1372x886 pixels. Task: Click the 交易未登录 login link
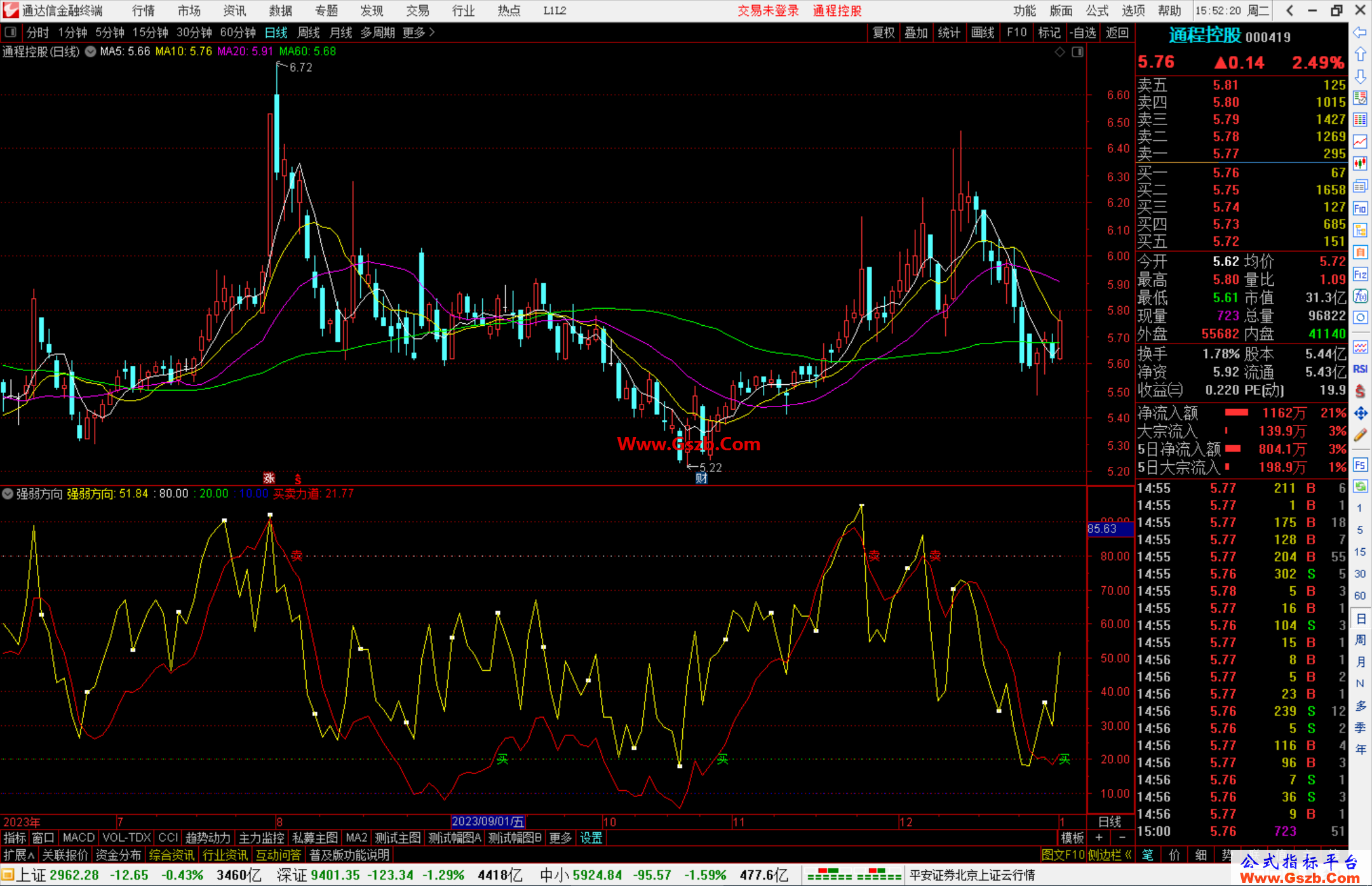[768, 10]
